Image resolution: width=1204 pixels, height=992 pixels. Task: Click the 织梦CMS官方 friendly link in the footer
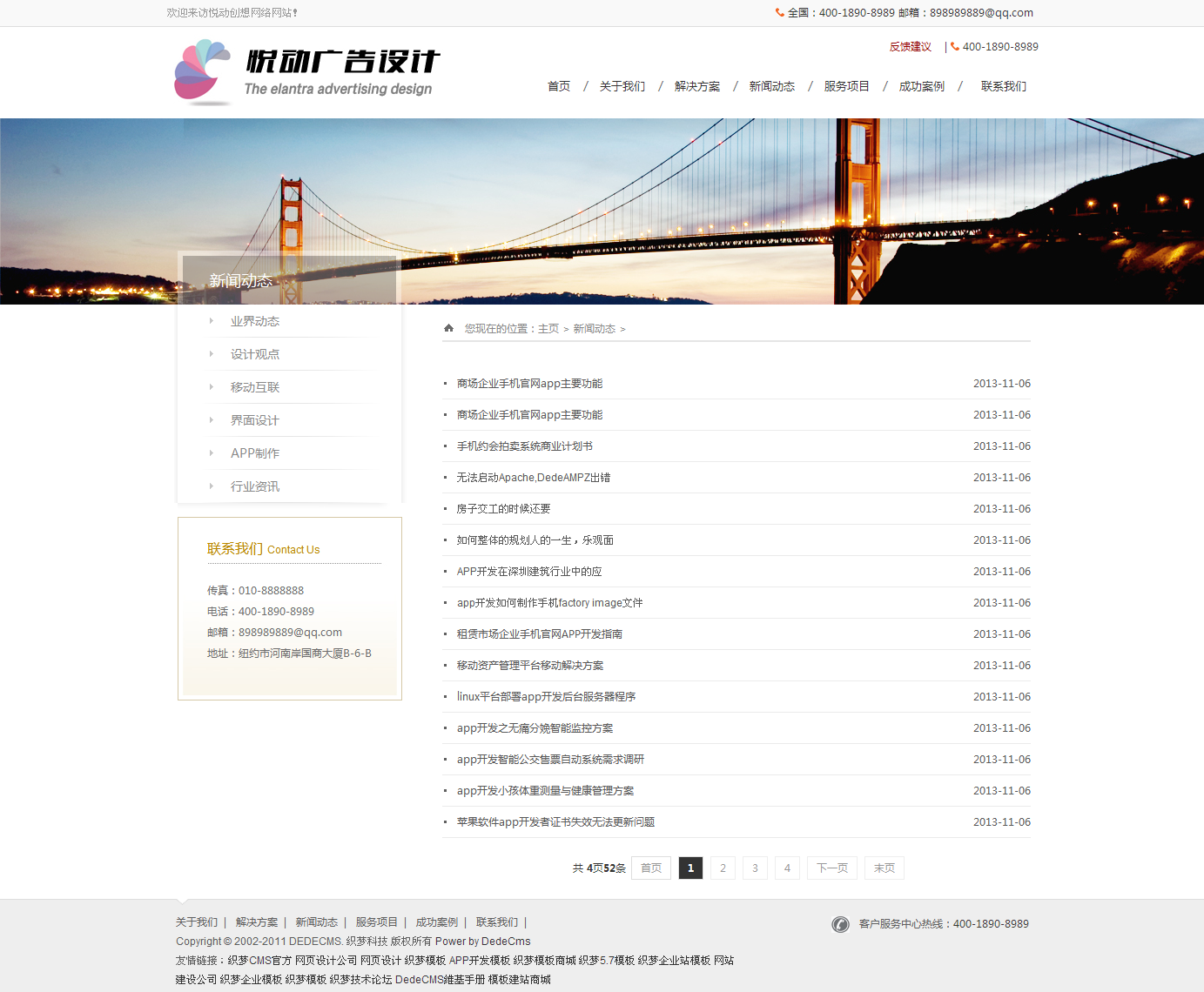259,961
